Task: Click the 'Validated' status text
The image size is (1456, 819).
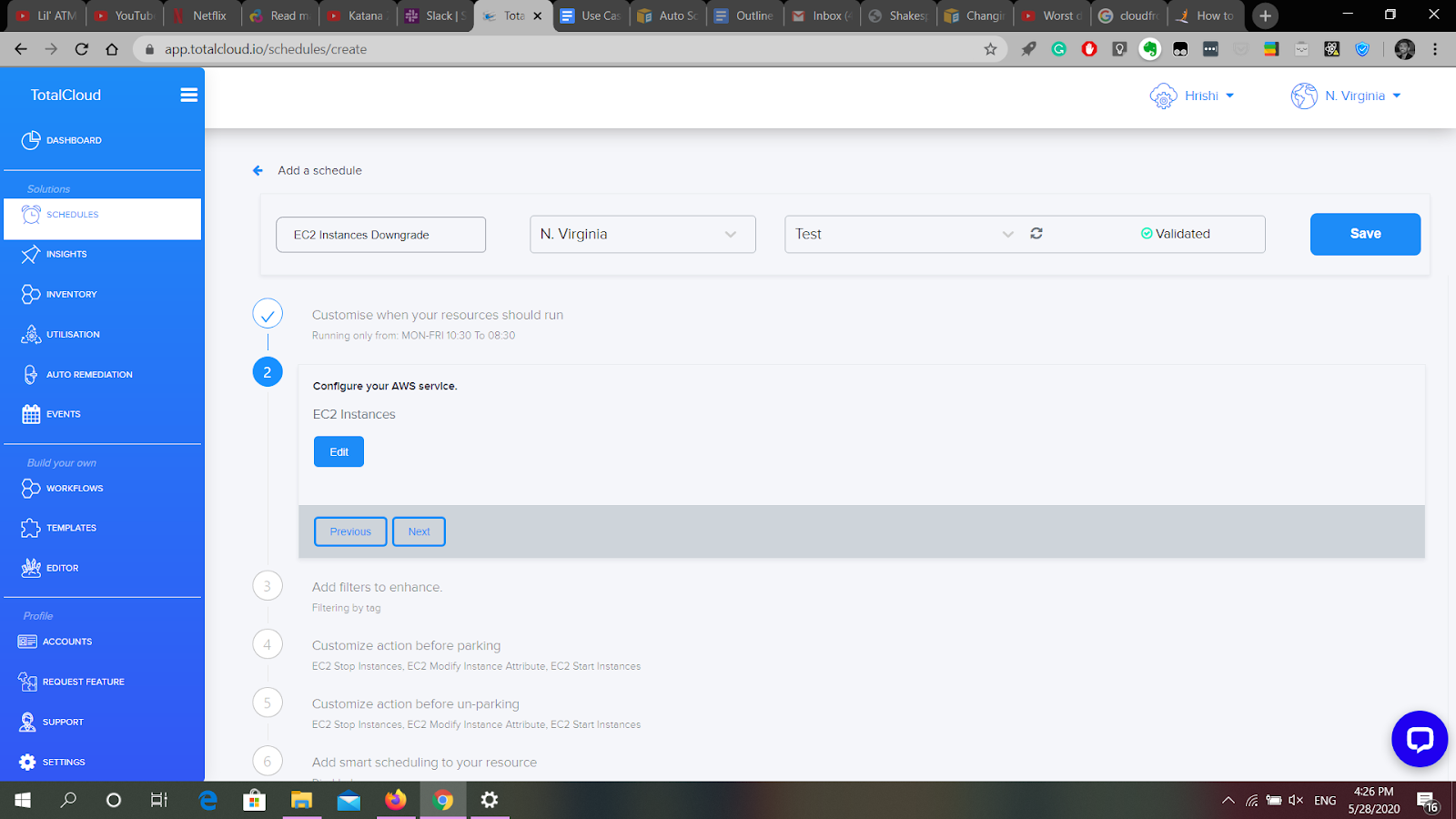Action: (x=1183, y=234)
